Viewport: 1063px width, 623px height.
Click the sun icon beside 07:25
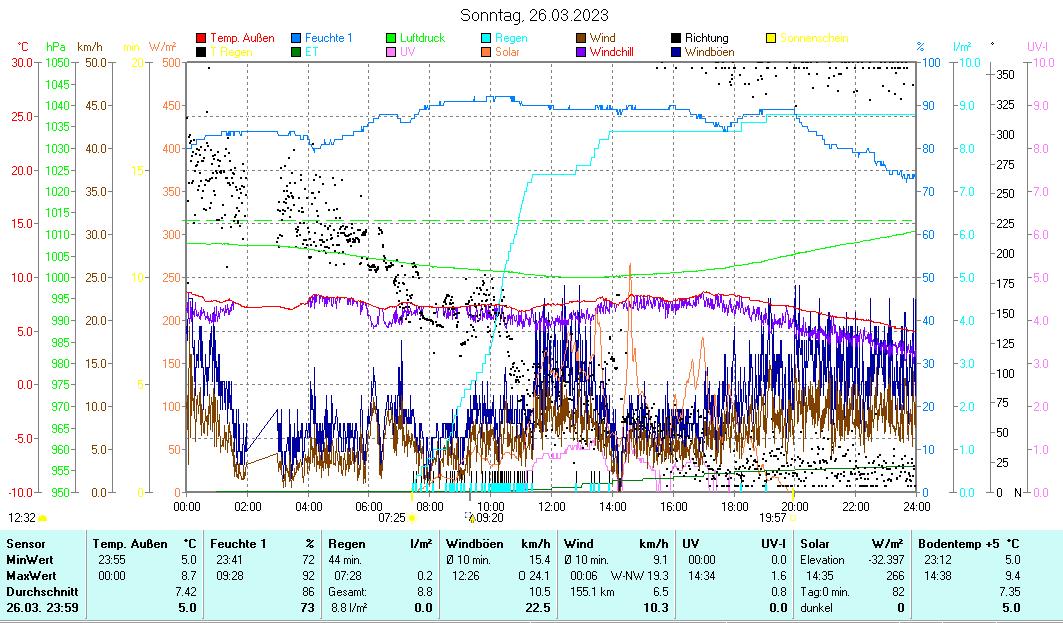[412, 518]
